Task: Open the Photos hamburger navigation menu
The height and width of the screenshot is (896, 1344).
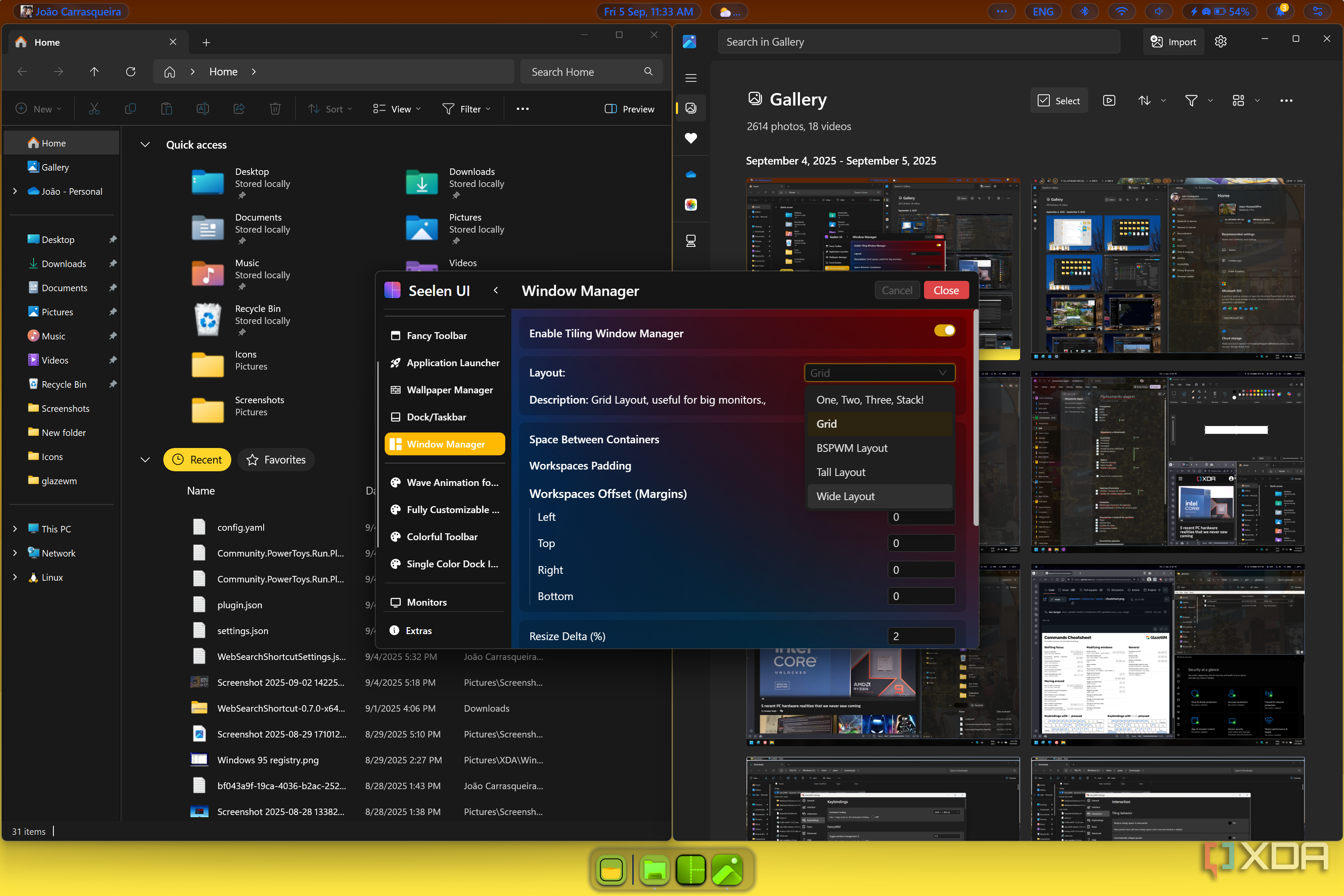Action: click(691, 78)
